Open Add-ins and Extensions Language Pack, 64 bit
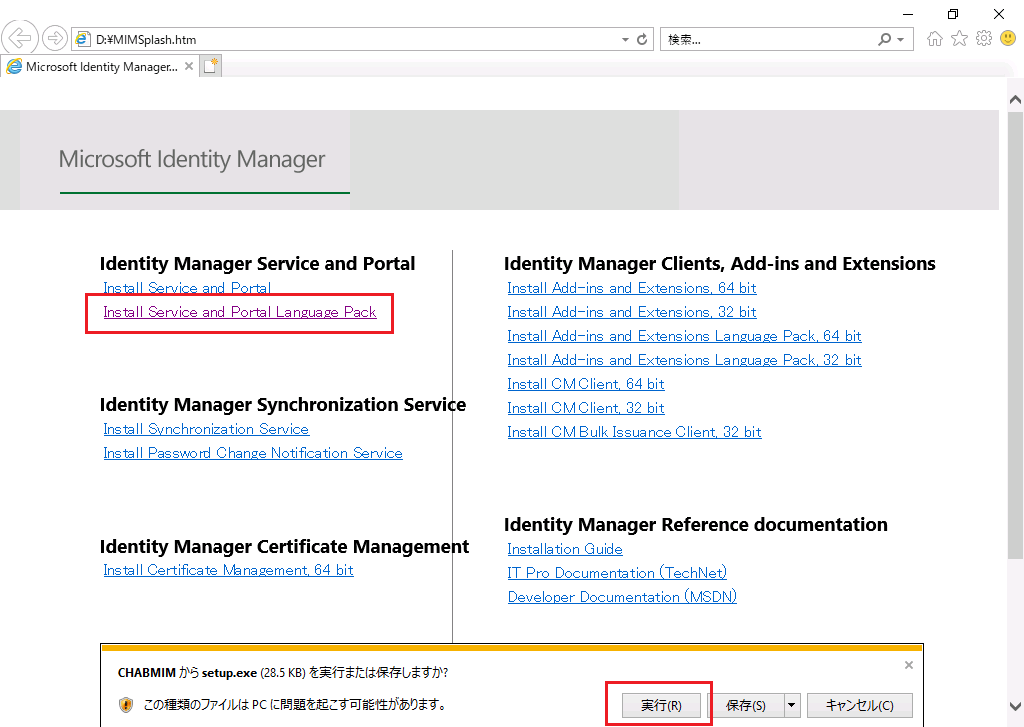This screenshot has width=1024, height=727. (x=684, y=336)
